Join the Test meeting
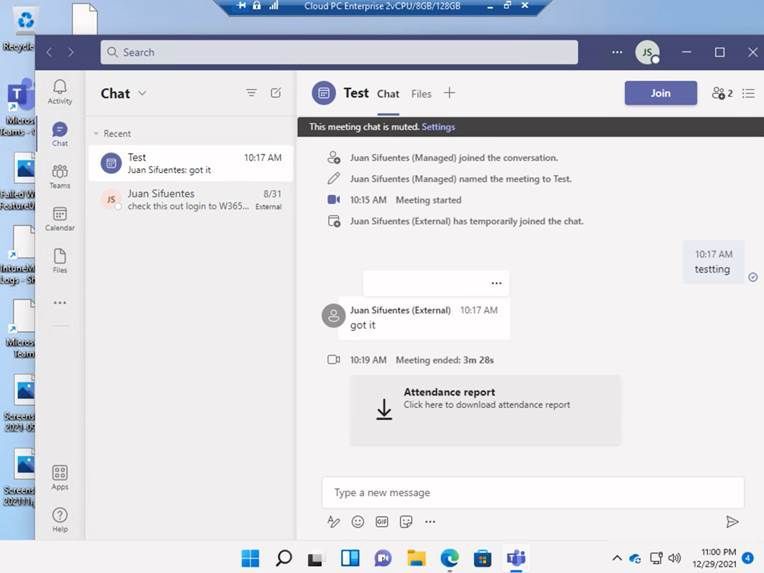 point(661,93)
